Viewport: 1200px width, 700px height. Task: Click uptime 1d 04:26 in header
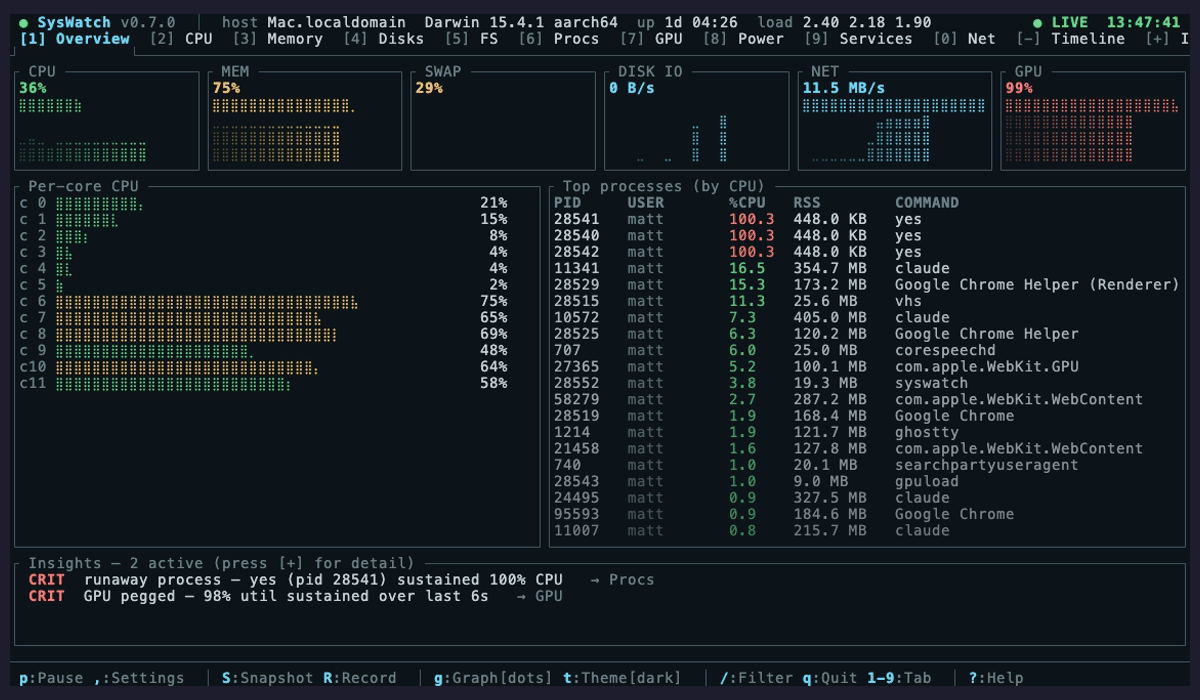687,22
